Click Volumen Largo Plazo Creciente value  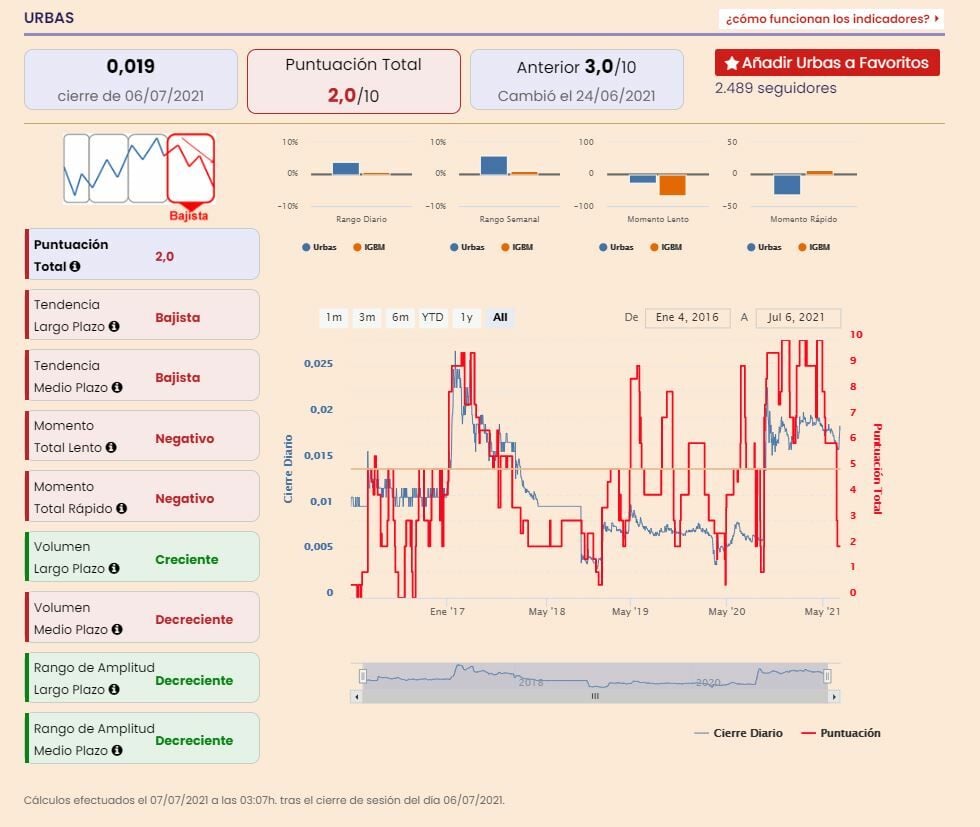coord(187,559)
